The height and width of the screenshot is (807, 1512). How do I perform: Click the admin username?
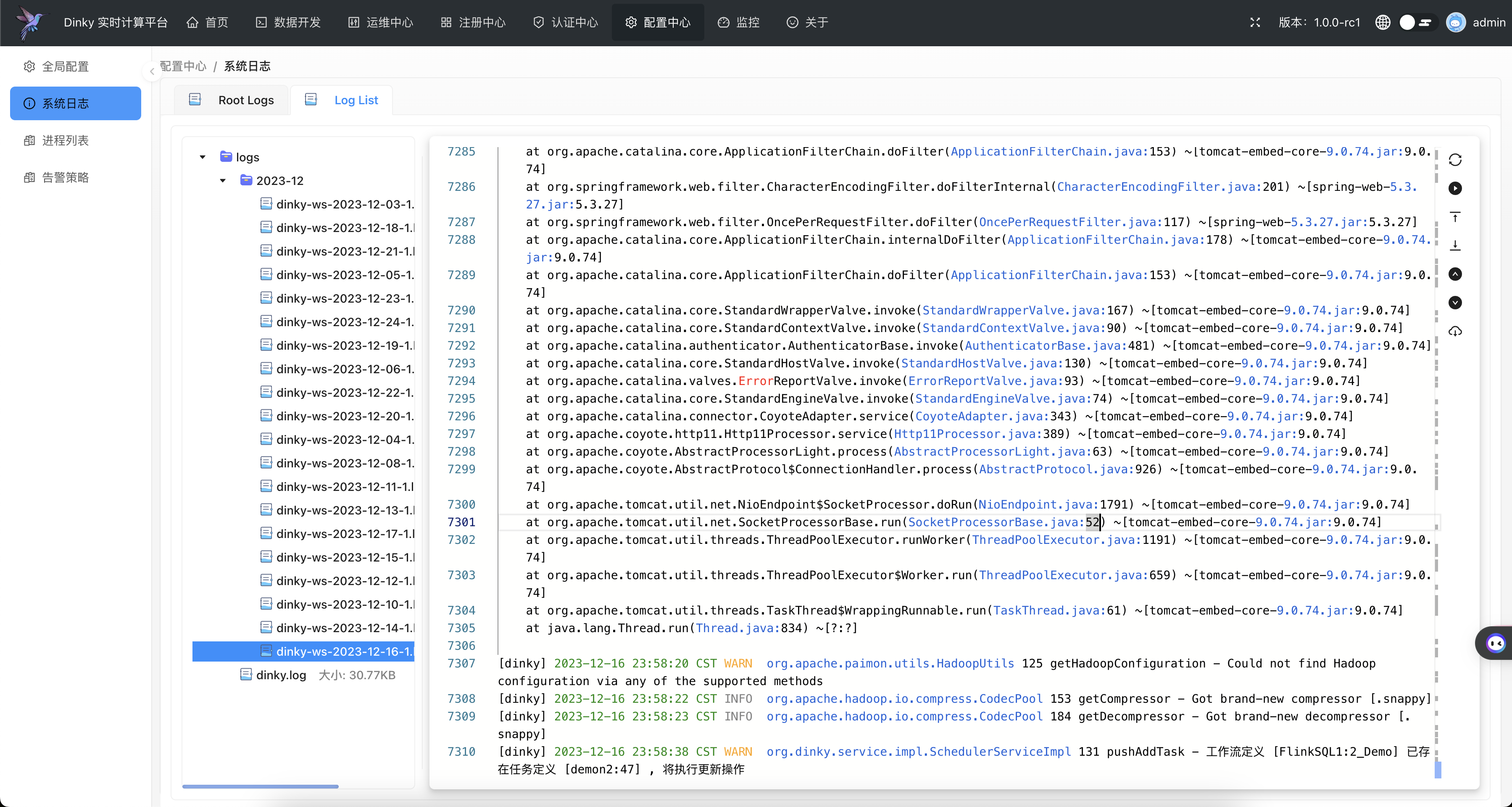1488,22
